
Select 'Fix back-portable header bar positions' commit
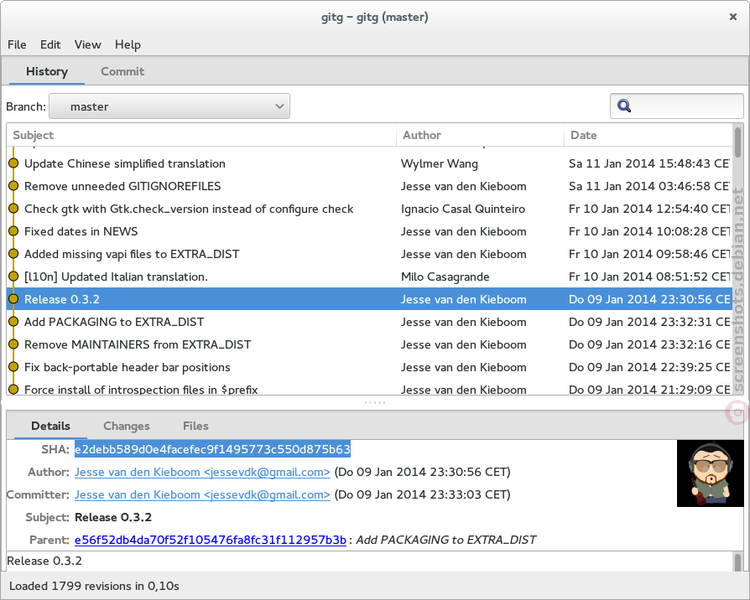point(369,367)
